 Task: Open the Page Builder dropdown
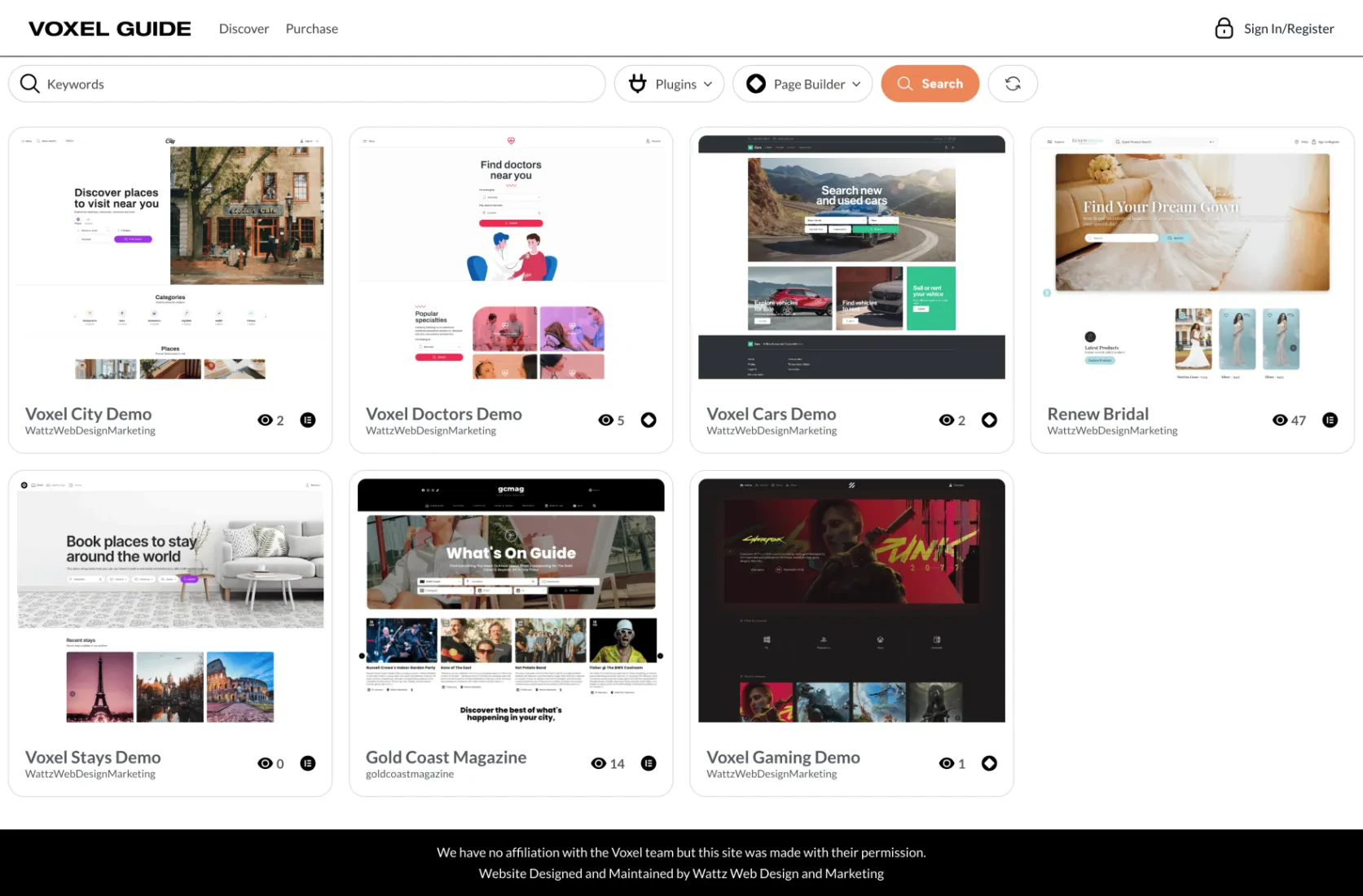point(802,84)
